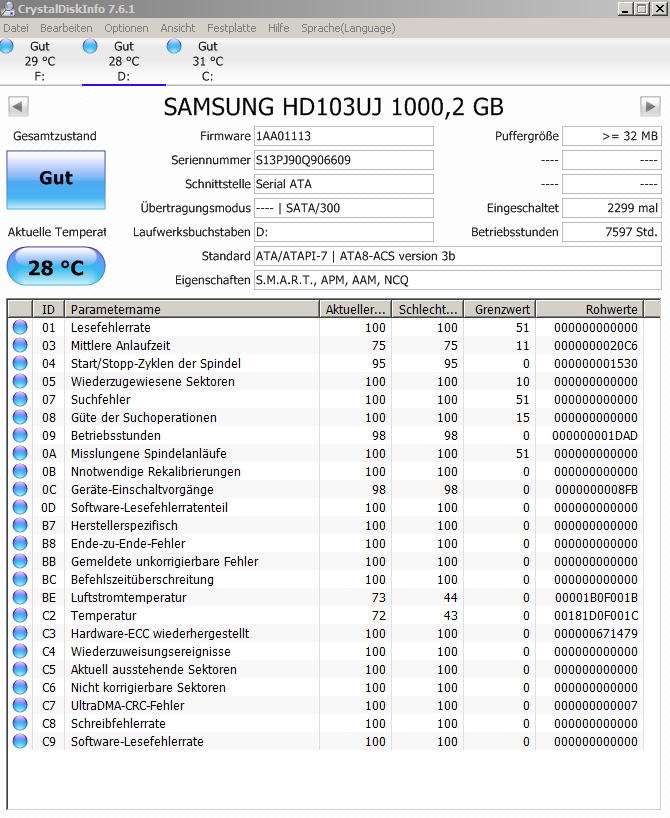The image size is (670, 818).
Task: Select raw value 00181D0F001C
Action: tap(596, 616)
